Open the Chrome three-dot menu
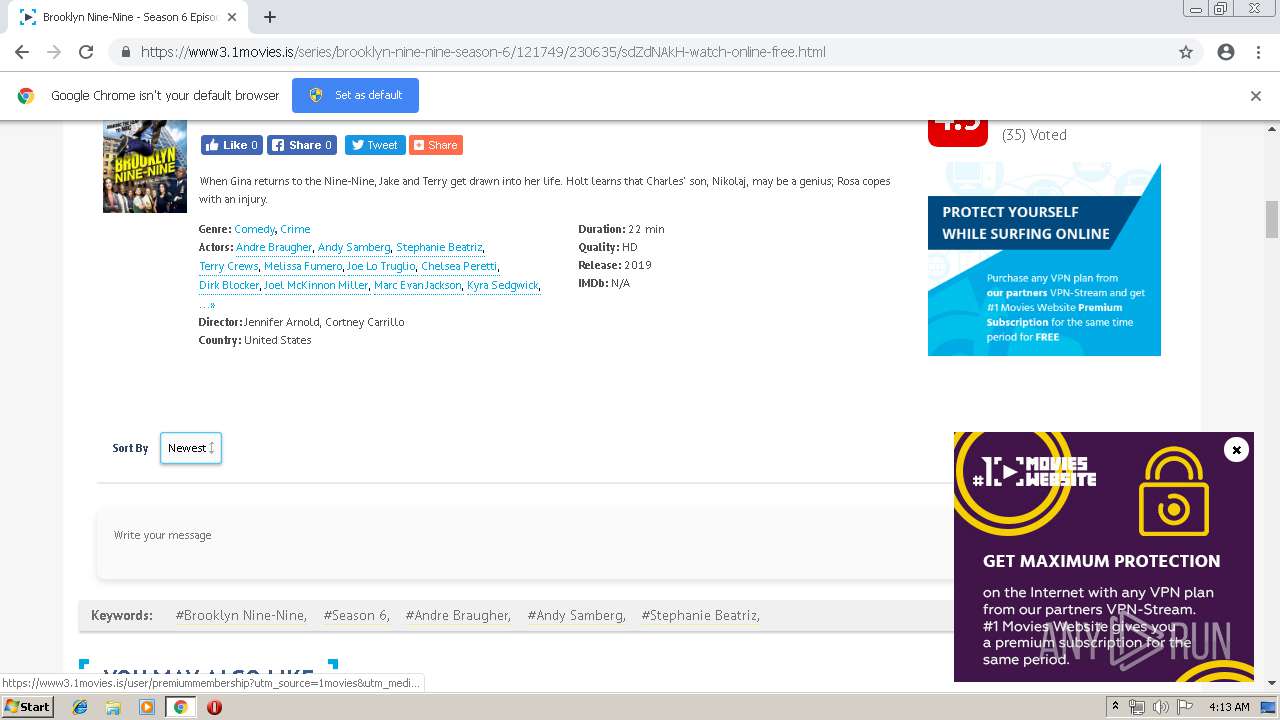This screenshot has height=720, width=1280. tap(1258, 52)
